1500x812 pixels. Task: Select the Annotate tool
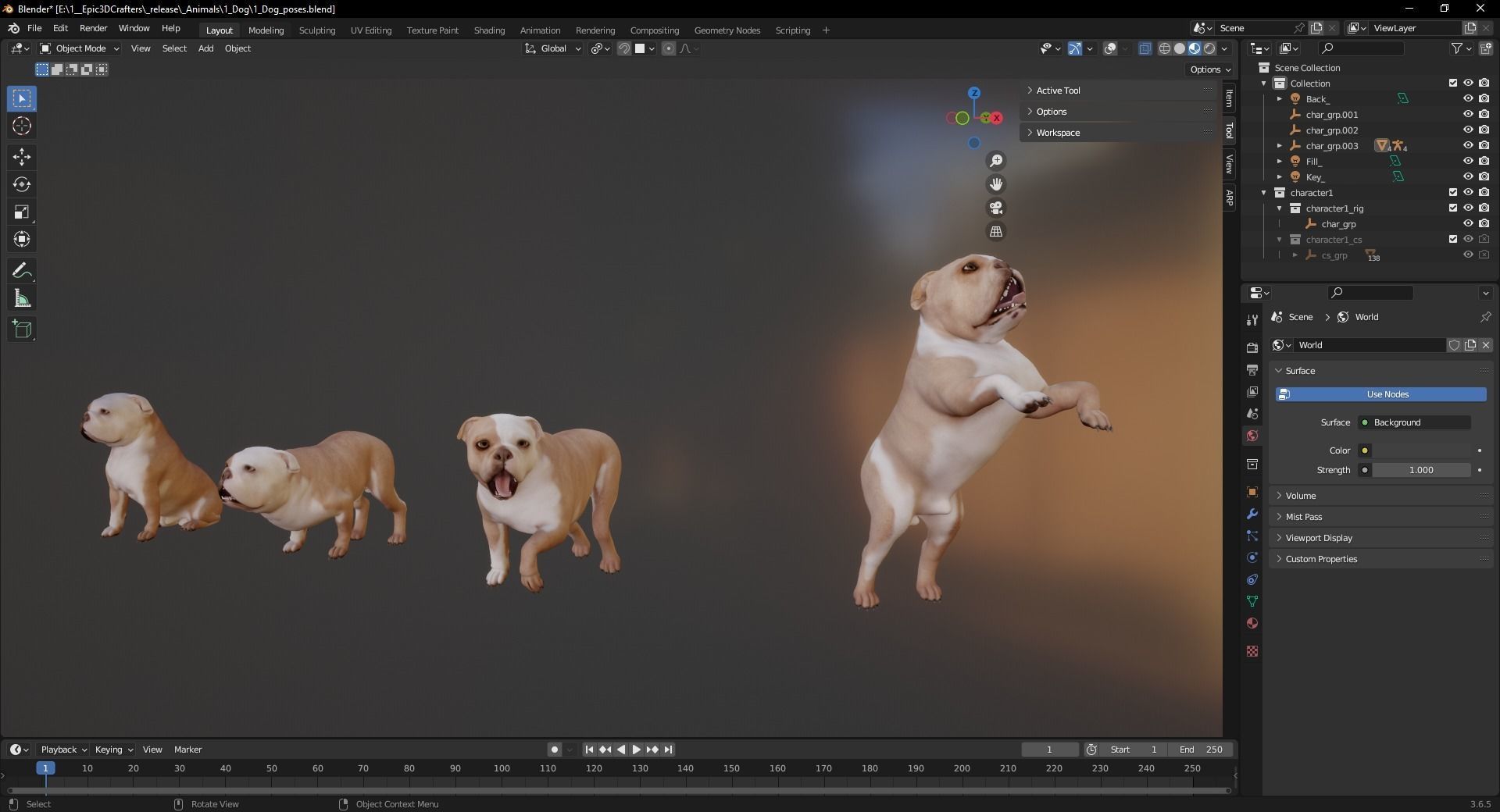point(22,271)
